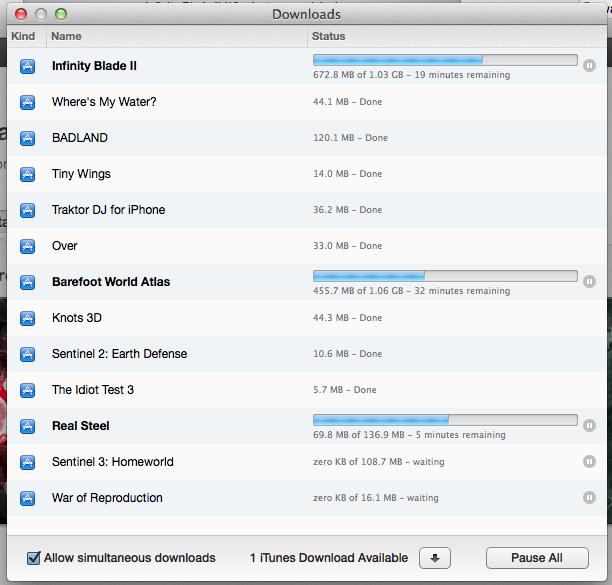The image size is (612, 585).
Task: Click the app icon beside Knots 3D
Action: coord(27,318)
